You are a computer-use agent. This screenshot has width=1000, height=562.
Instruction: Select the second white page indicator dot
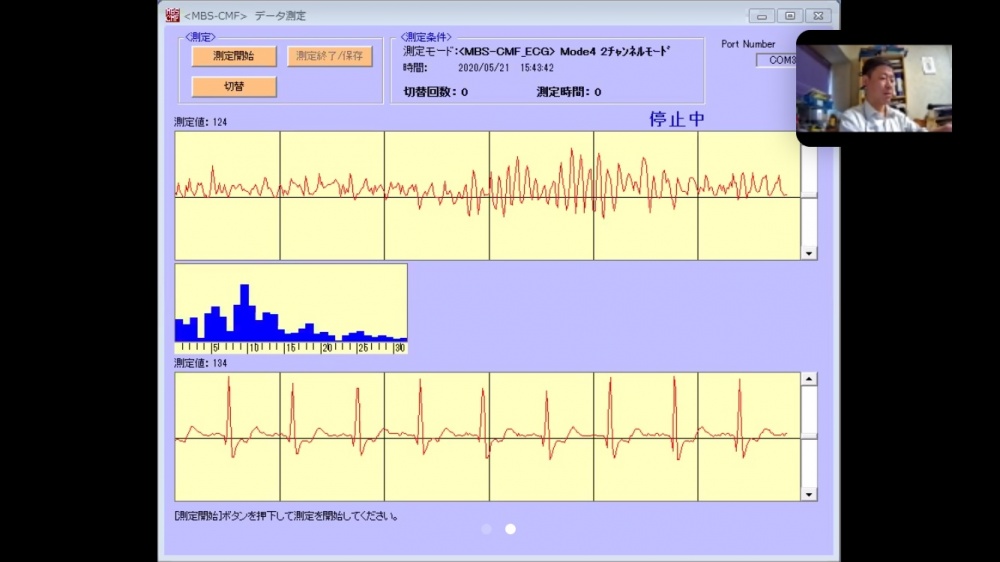coord(510,529)
